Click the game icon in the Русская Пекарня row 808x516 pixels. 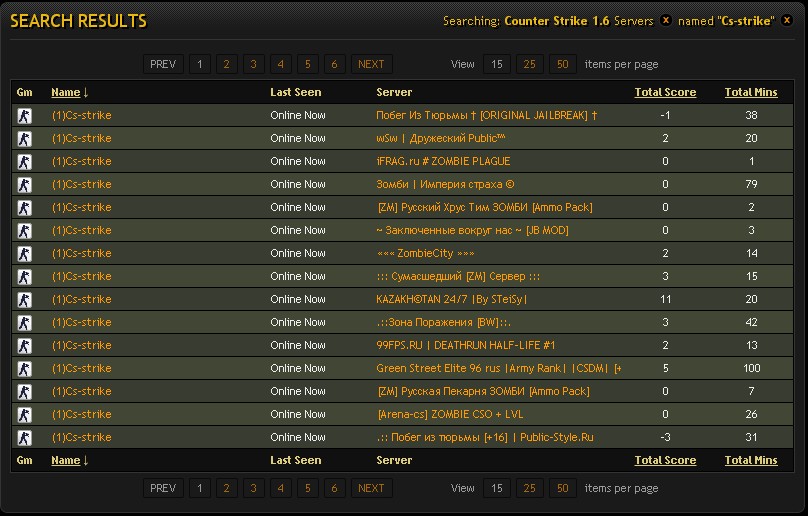pyautogui.click(x=24, y=392)
